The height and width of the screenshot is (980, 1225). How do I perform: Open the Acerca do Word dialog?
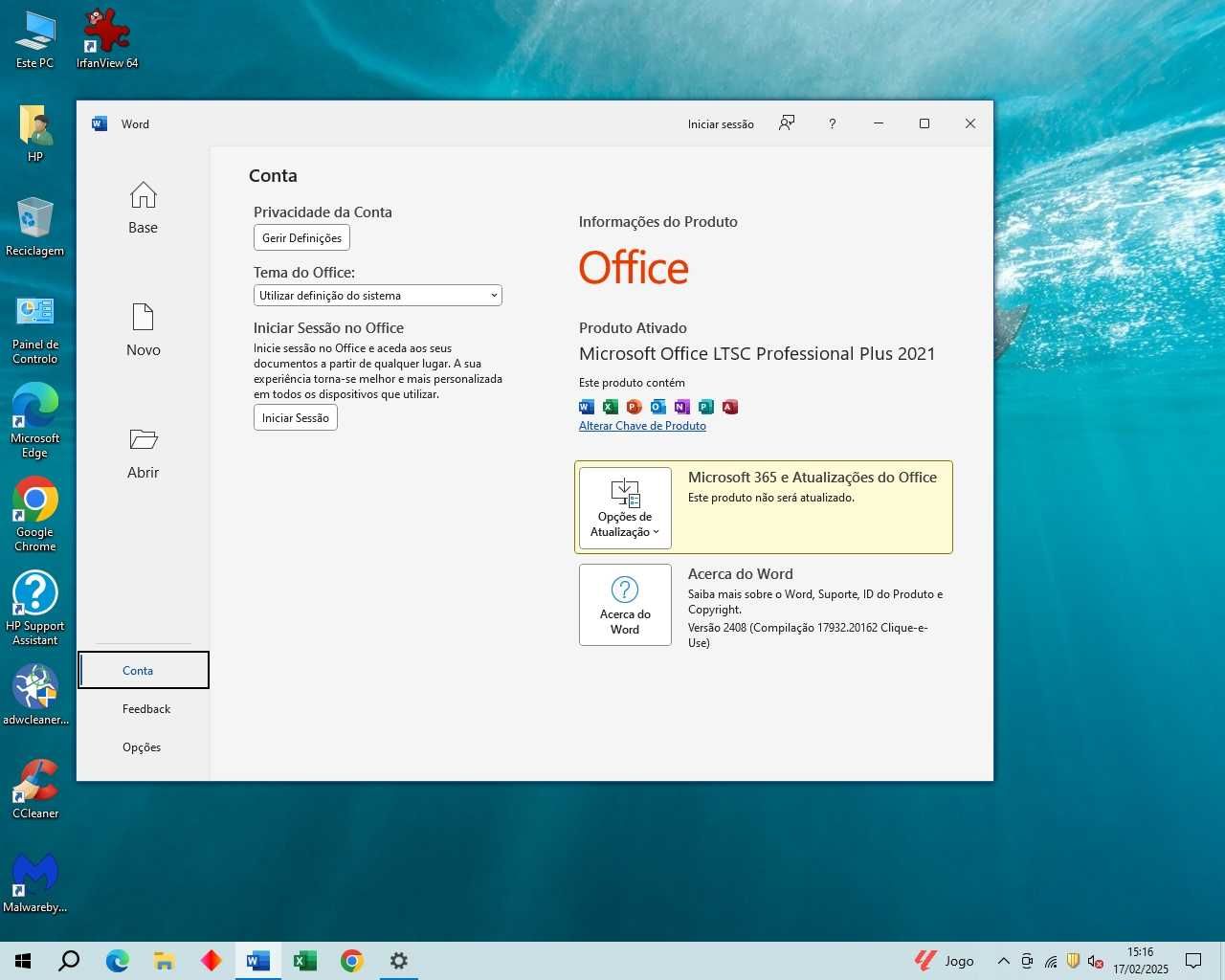tap(625, 605)
